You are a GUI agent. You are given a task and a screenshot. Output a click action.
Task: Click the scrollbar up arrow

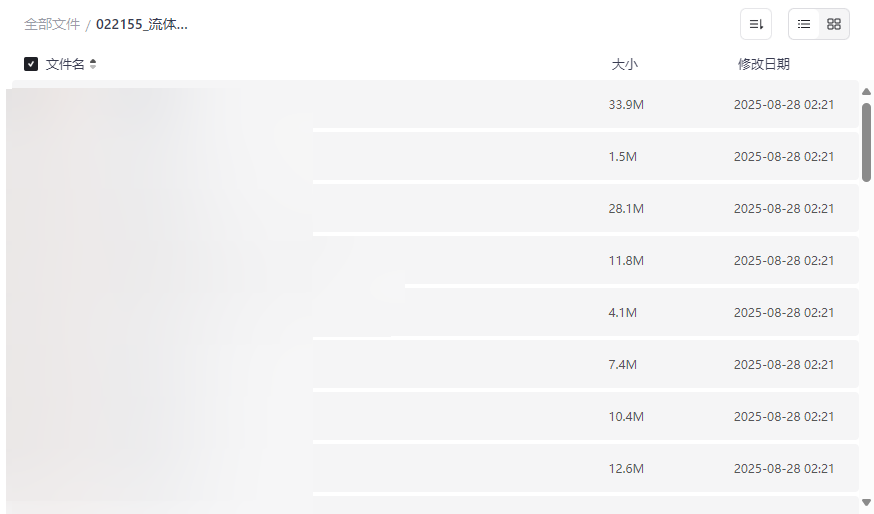pyautogui.click(x=866, y=92)
